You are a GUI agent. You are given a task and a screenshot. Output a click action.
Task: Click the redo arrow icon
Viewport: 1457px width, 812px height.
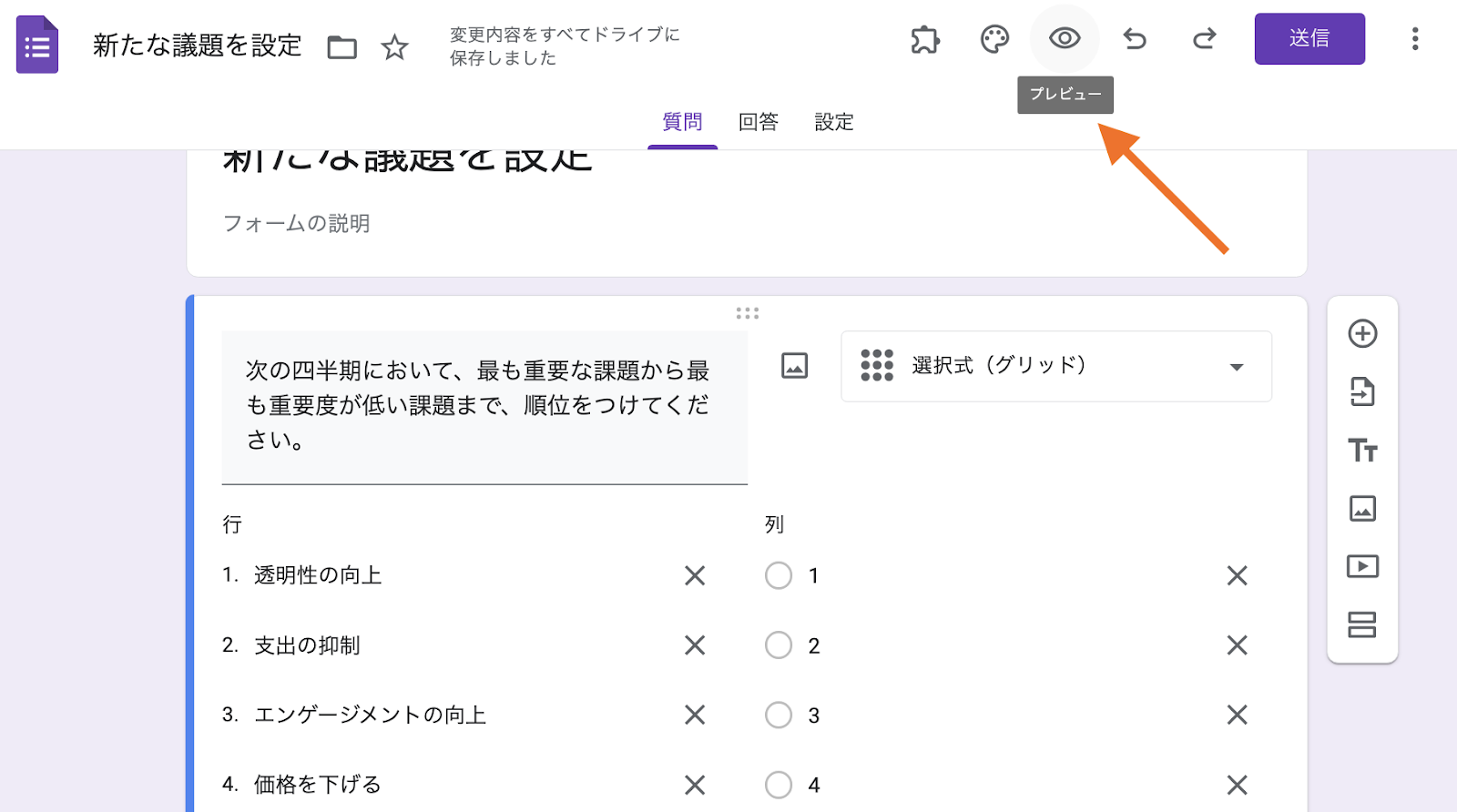[1204, 38]
